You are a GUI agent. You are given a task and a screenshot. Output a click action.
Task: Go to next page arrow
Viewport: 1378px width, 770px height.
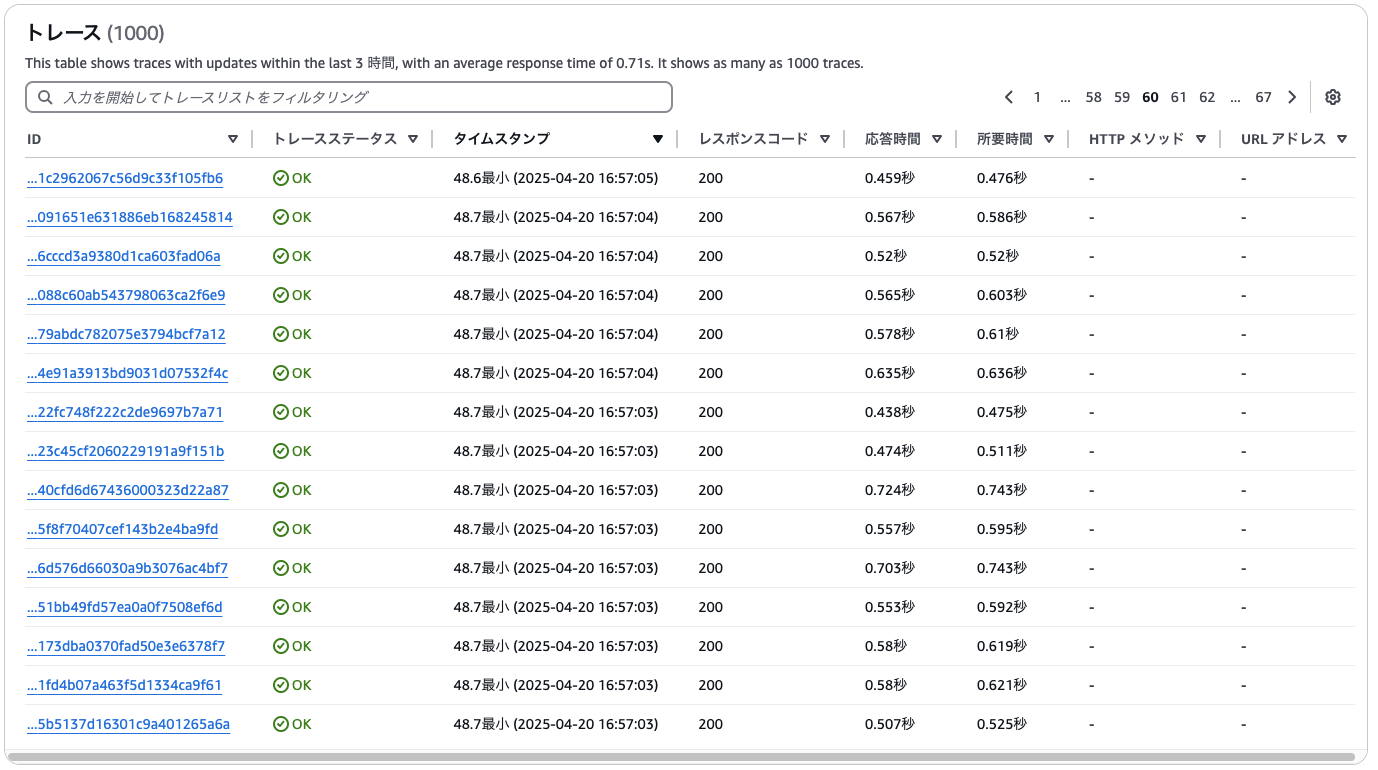pos(1292,97)
